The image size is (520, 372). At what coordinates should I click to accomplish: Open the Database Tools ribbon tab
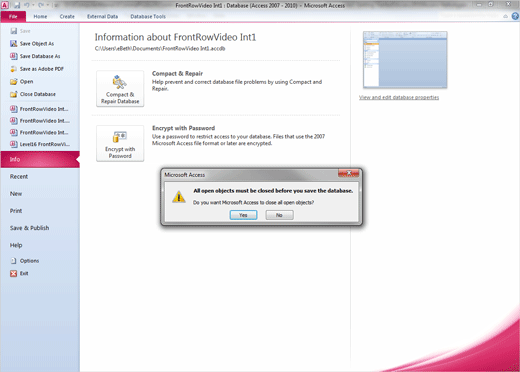tap(148, 16)
